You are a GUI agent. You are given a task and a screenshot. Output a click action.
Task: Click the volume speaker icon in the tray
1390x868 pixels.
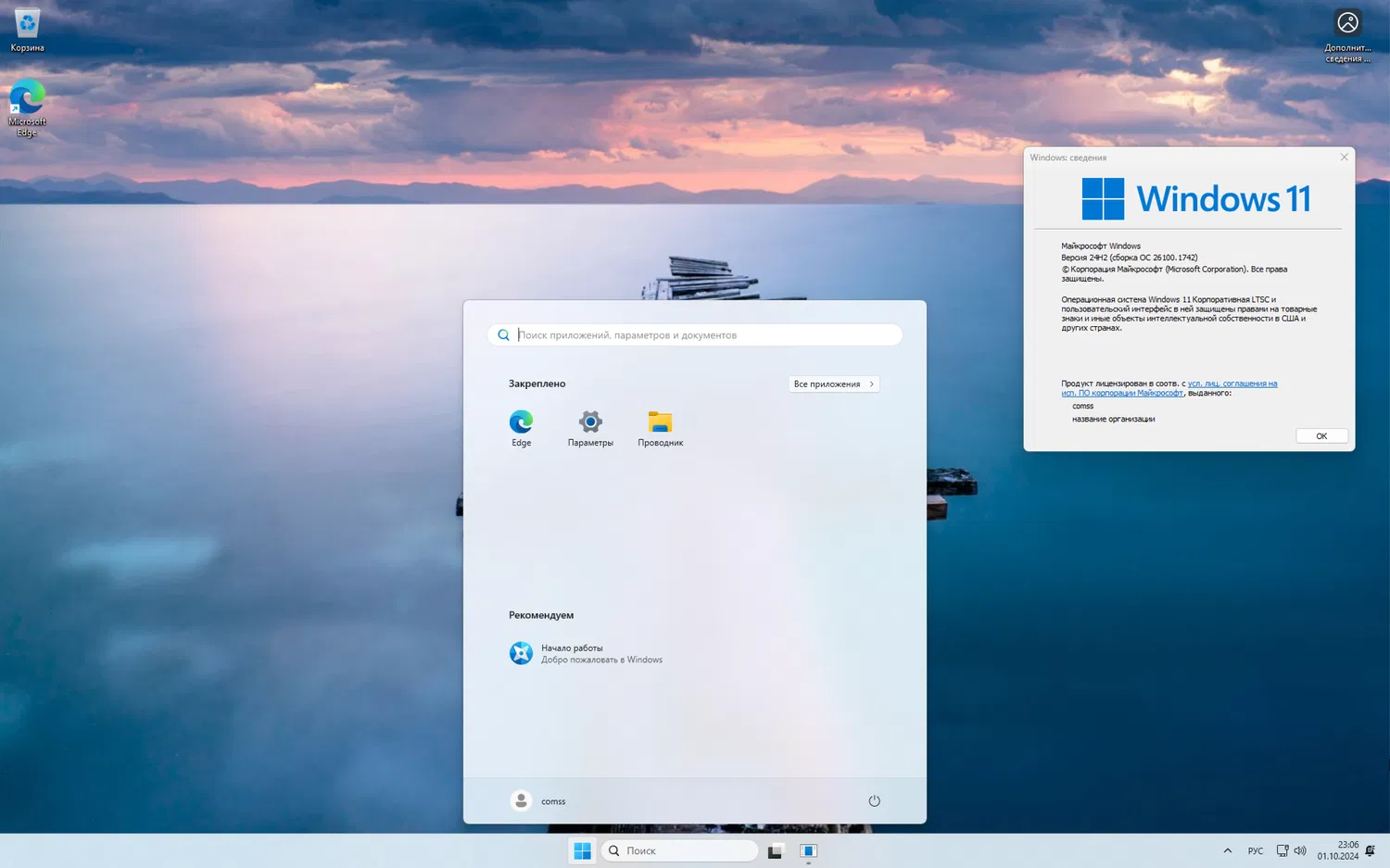click(1300, 850)
